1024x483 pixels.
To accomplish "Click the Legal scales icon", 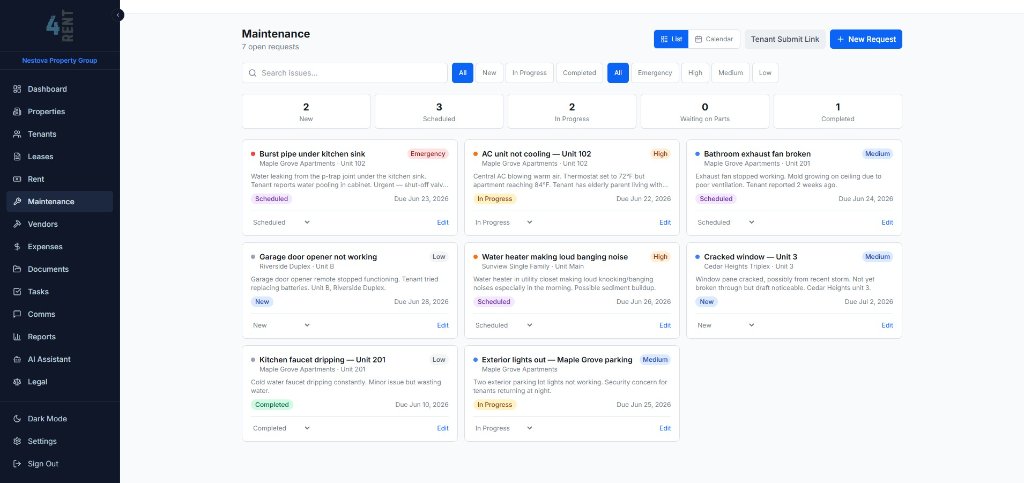I will (x=17, y=382).
